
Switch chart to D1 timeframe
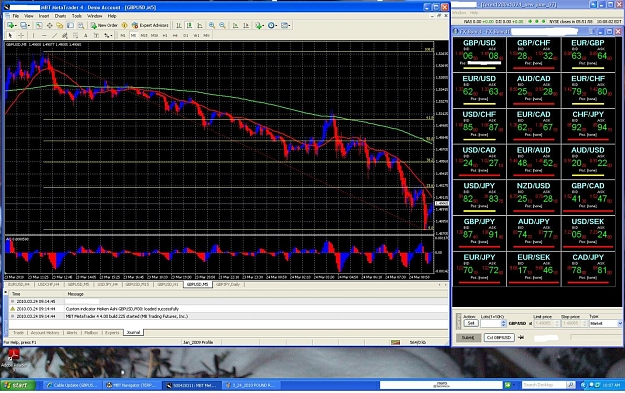point(186,35)
